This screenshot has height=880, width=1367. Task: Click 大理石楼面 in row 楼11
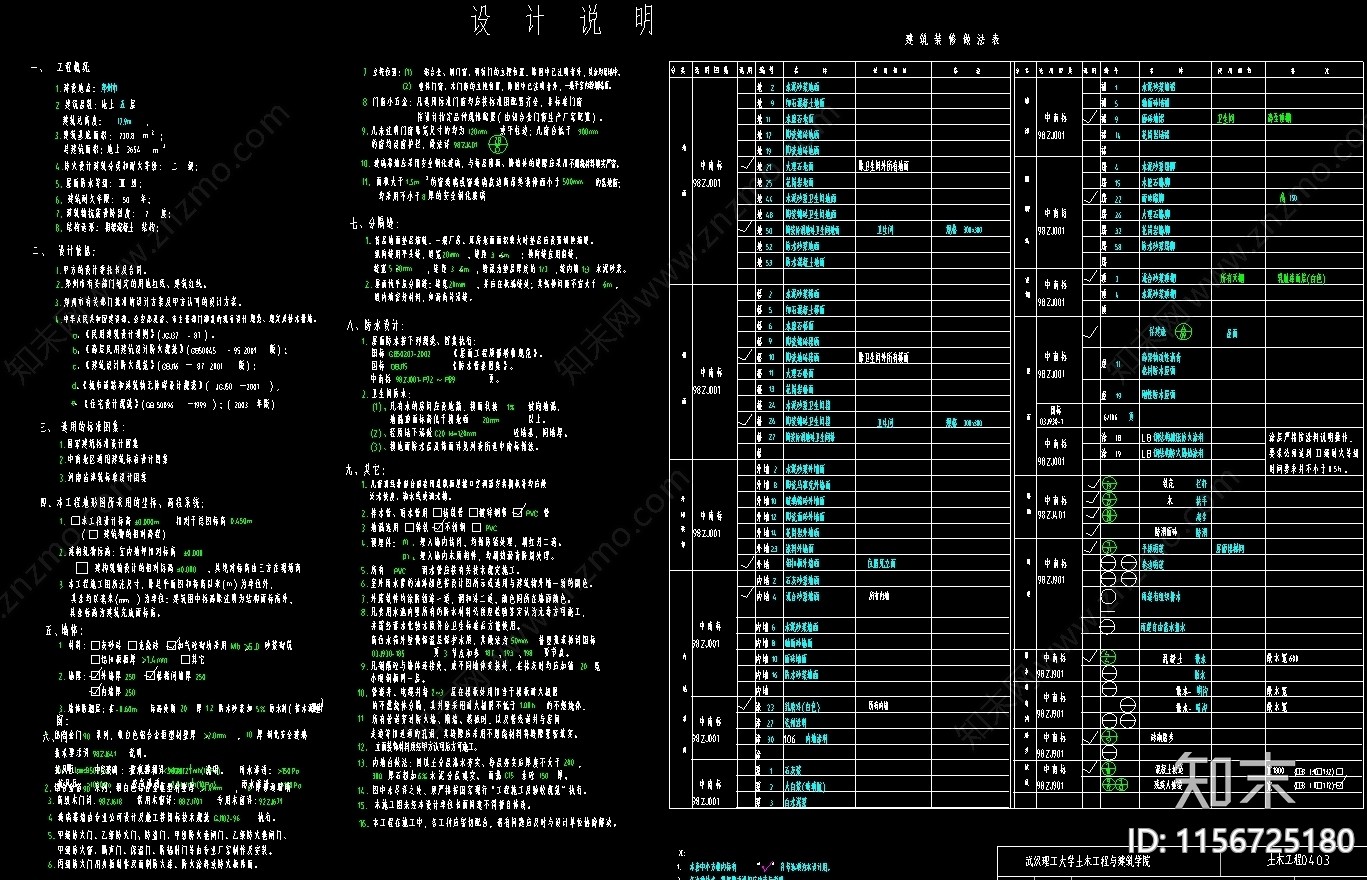pos(798,372)
